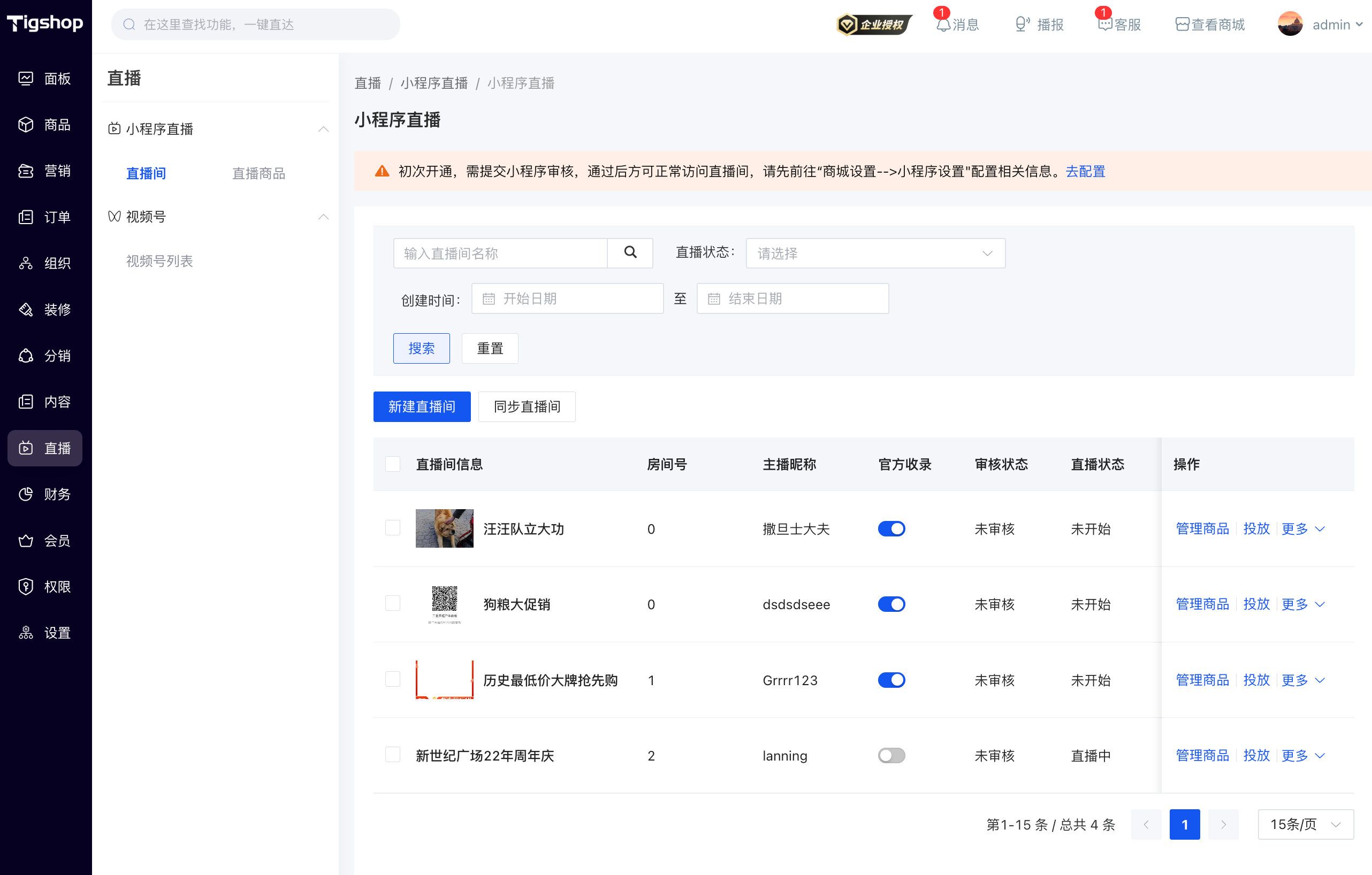This screenshot has height=875, width=1372.
Task: Click the search icon in top search bar
Action: click(129, 25)
